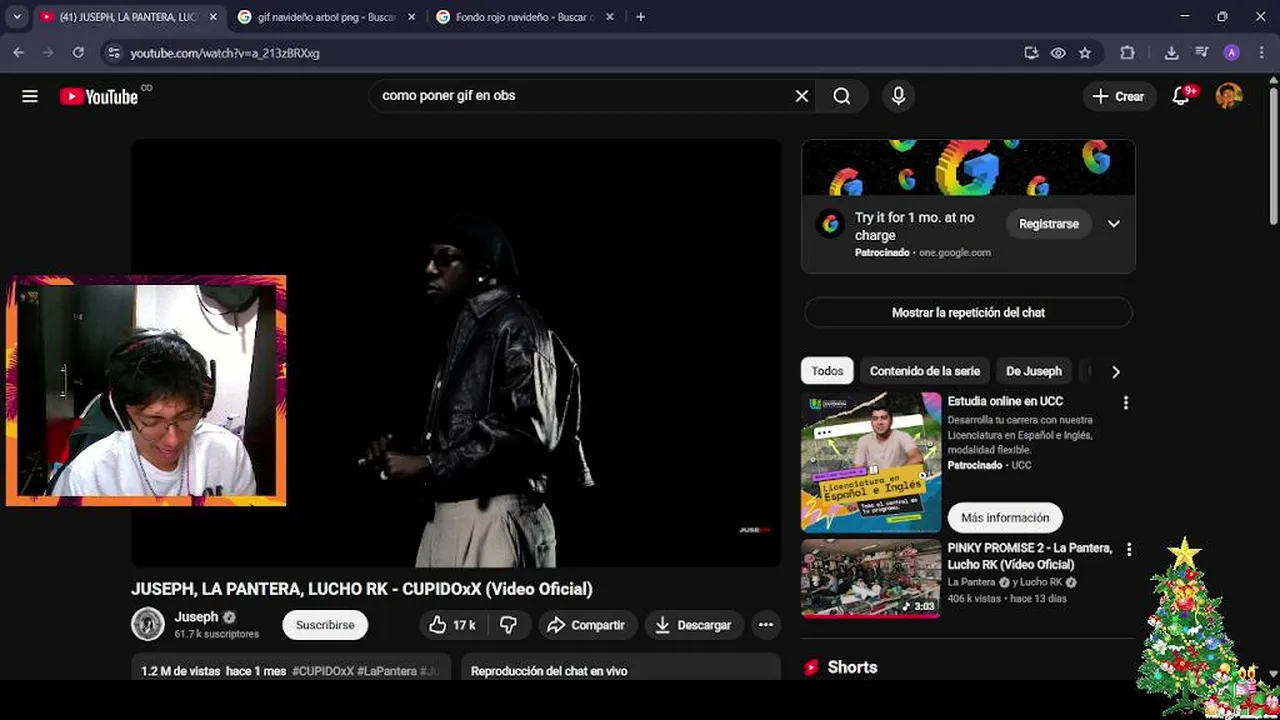Click the address bar URL
Image resolution: width=1280 pixels, height=720 pixels.
(x=224, y=53)
